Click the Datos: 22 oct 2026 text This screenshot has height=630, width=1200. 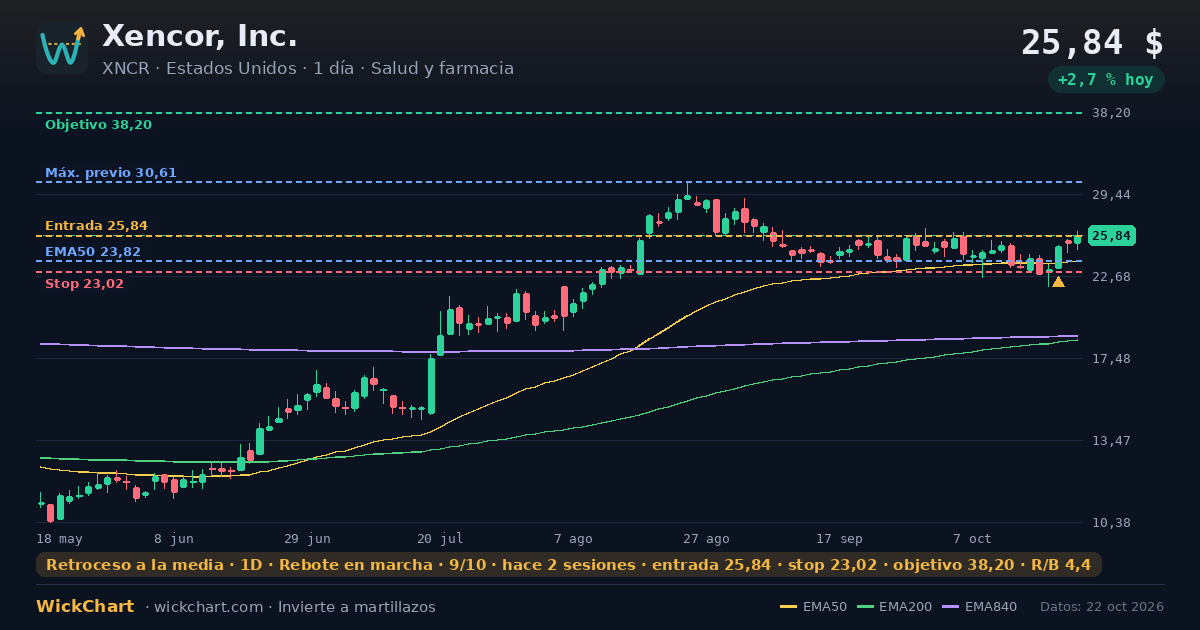click(x=1102, y=607)
